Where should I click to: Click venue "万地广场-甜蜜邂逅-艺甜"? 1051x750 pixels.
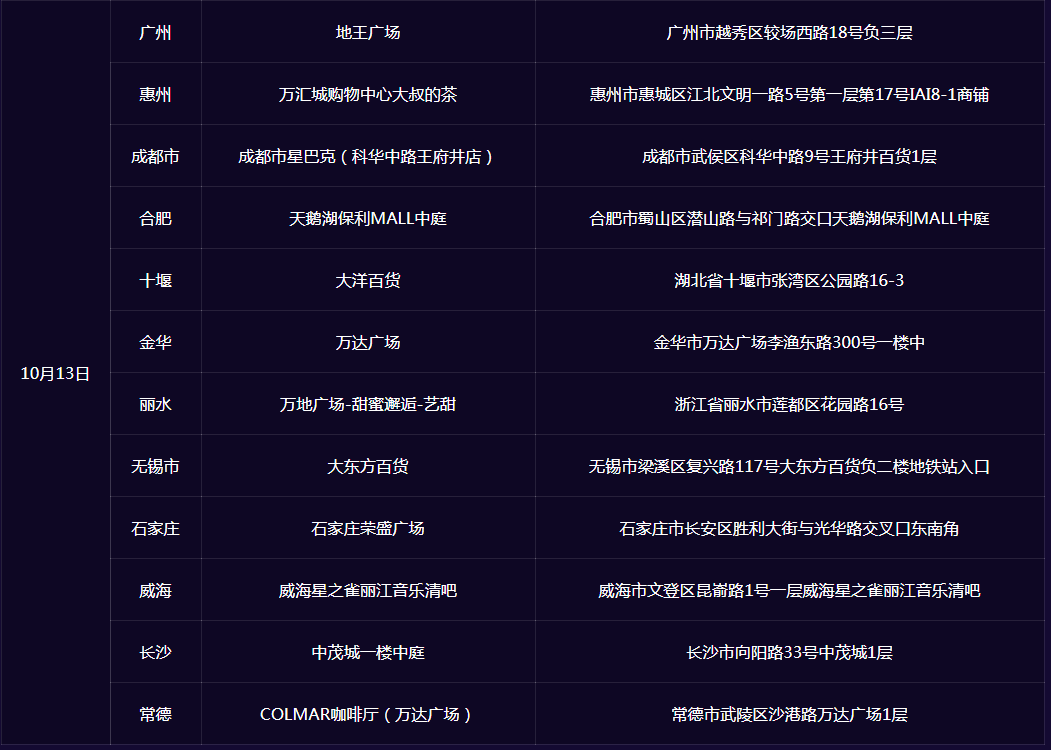point(368,404)
